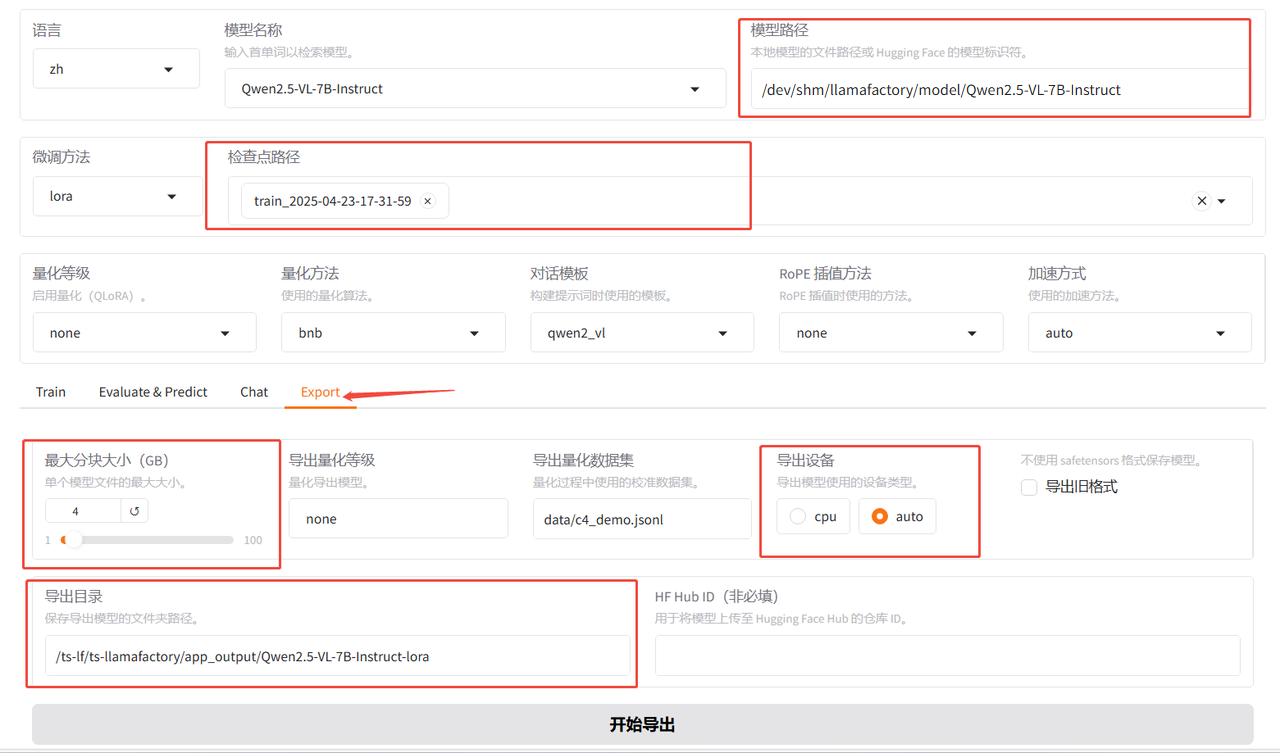Enable the export legacy format checkbox
The width and height of the screenshot is (1280, 753).
1029,487
